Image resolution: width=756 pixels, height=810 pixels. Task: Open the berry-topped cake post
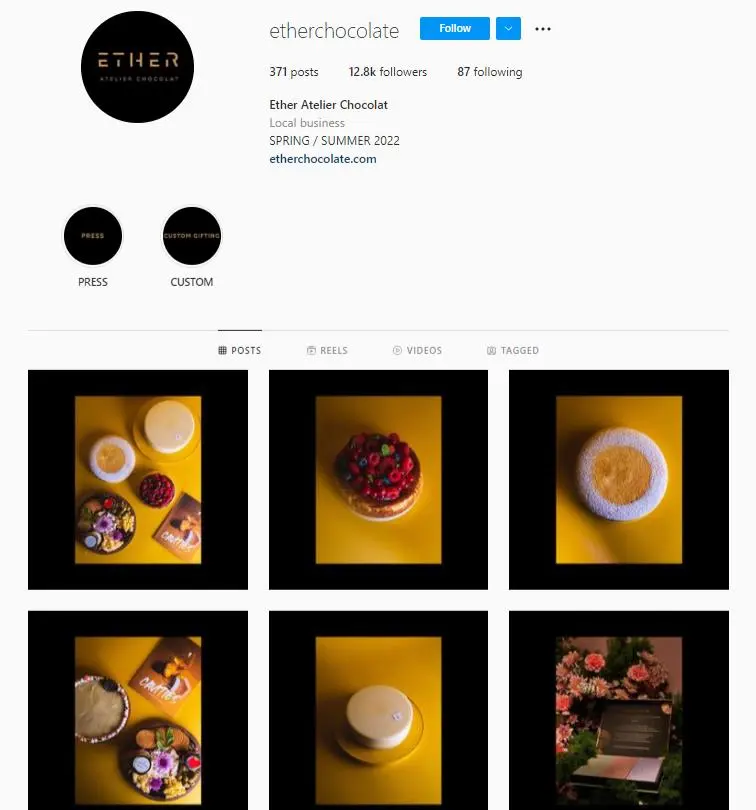click(x=378, y=480)
